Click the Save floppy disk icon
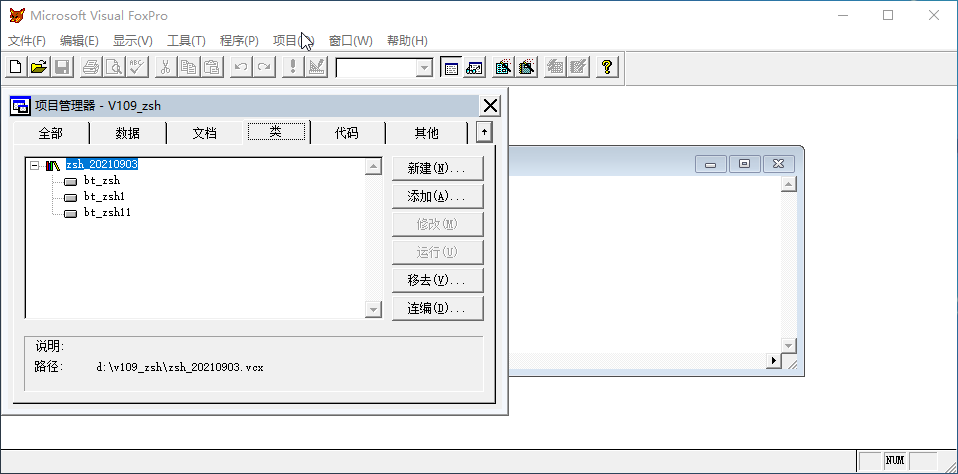 tap(62, 67)
